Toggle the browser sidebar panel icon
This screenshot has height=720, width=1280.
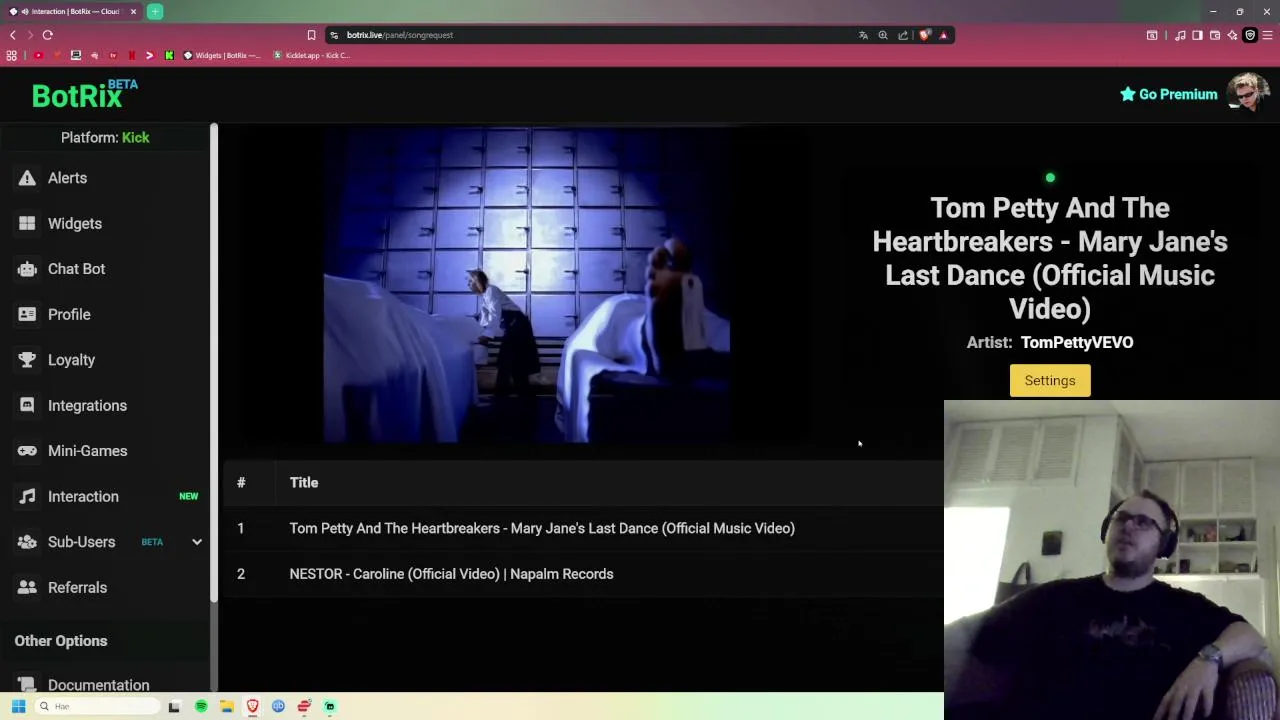1197,35
